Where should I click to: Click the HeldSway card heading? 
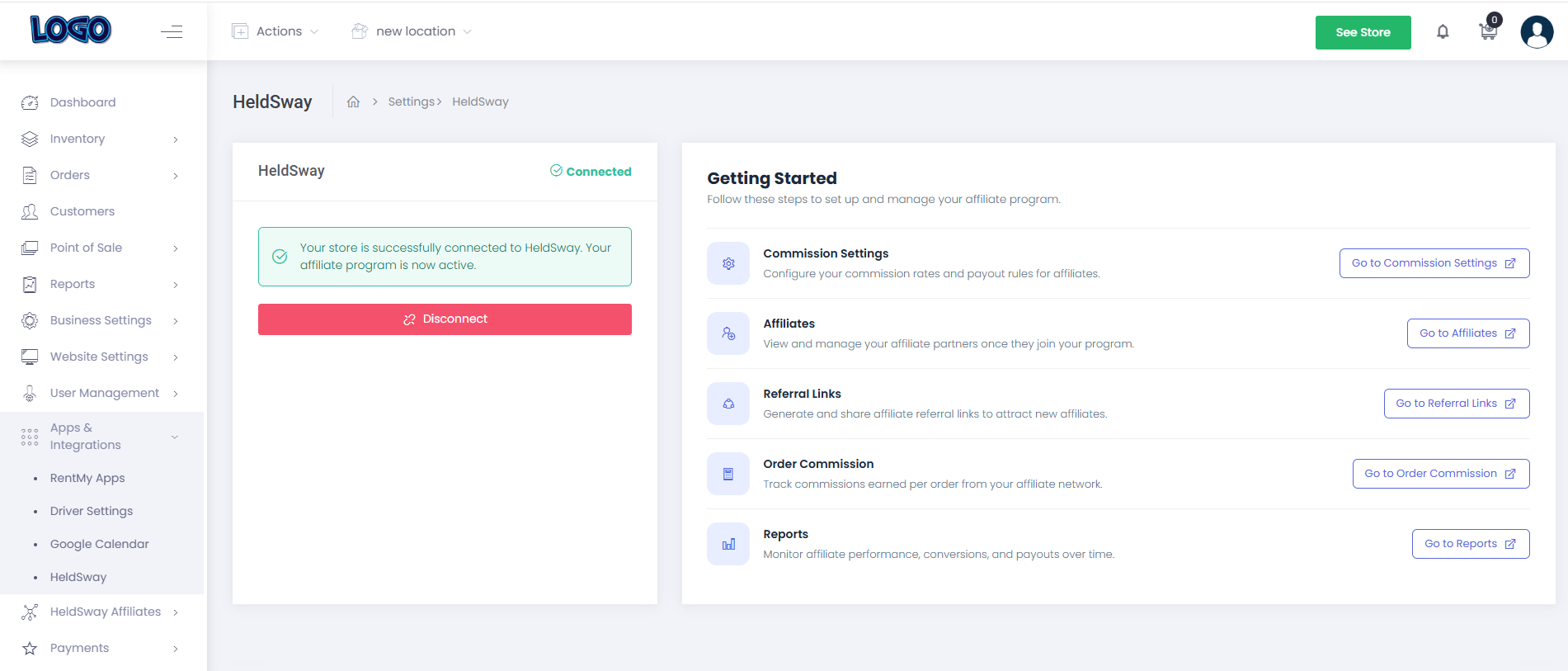coord(291,171)
